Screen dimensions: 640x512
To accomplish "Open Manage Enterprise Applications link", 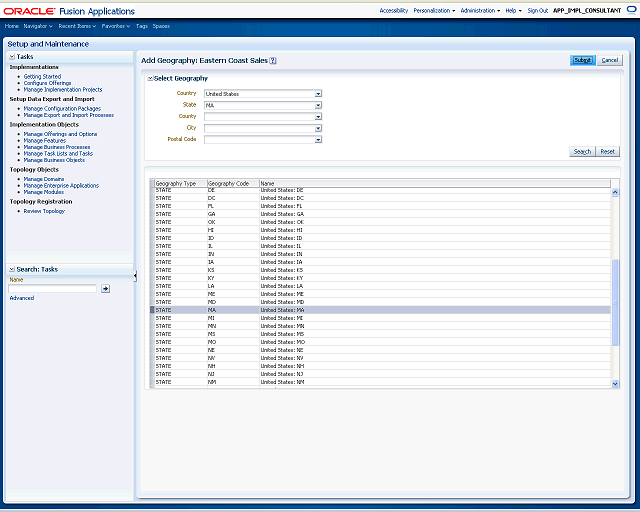I will click(x=61, y=185).
